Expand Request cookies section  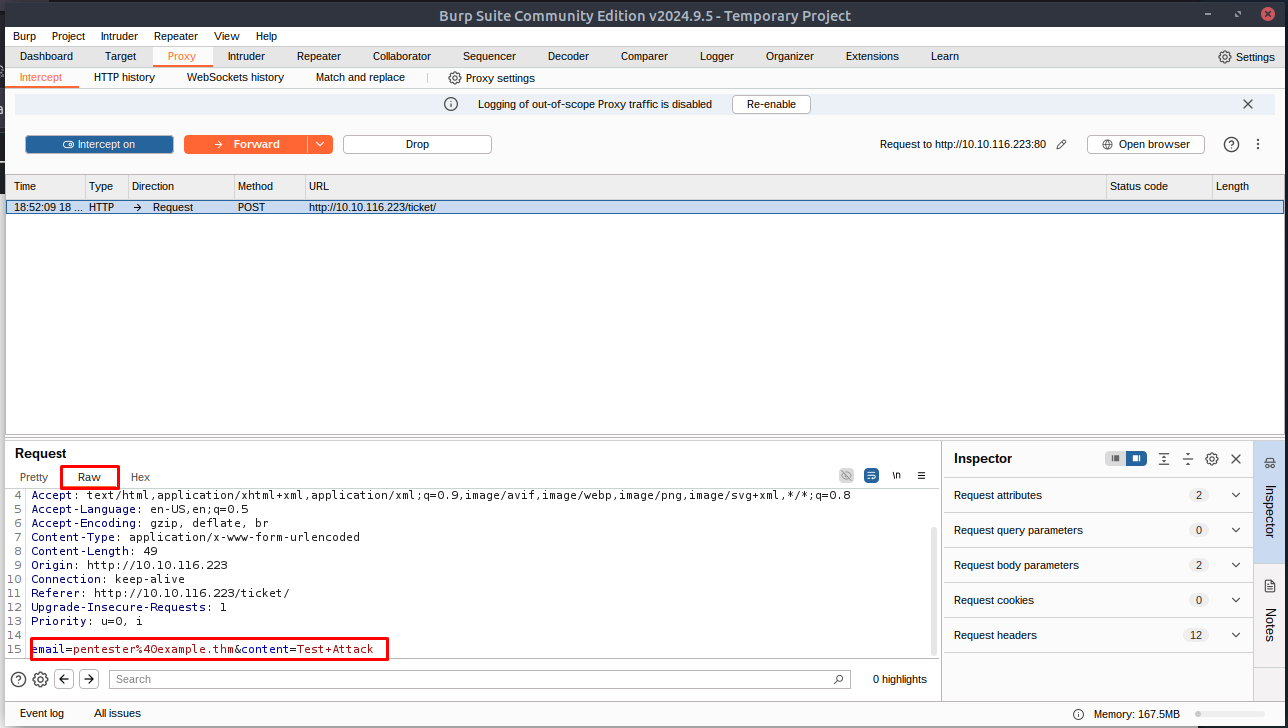[1098, 600]
